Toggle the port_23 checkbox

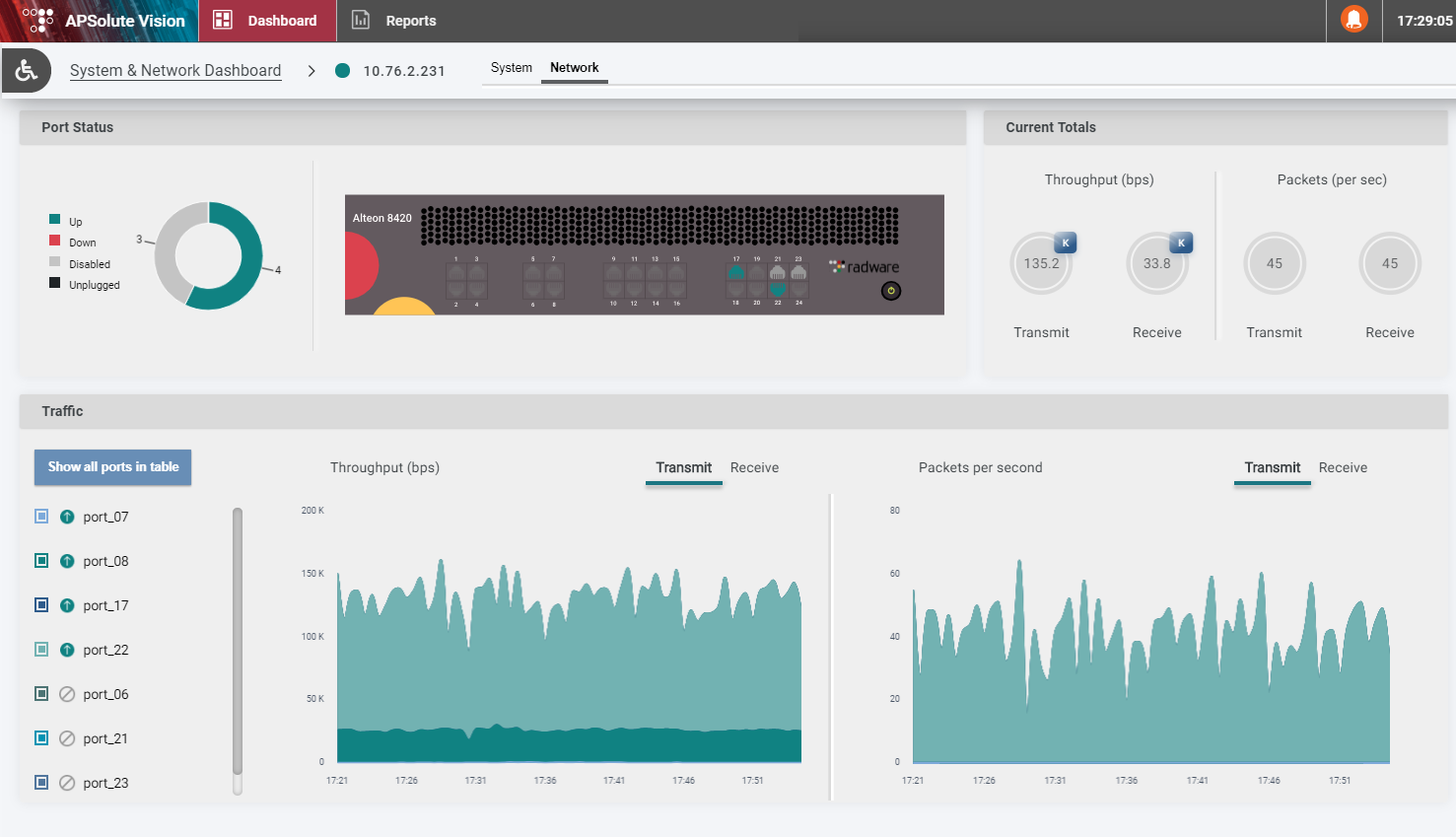pyautogui.click(x=41, y=783)
